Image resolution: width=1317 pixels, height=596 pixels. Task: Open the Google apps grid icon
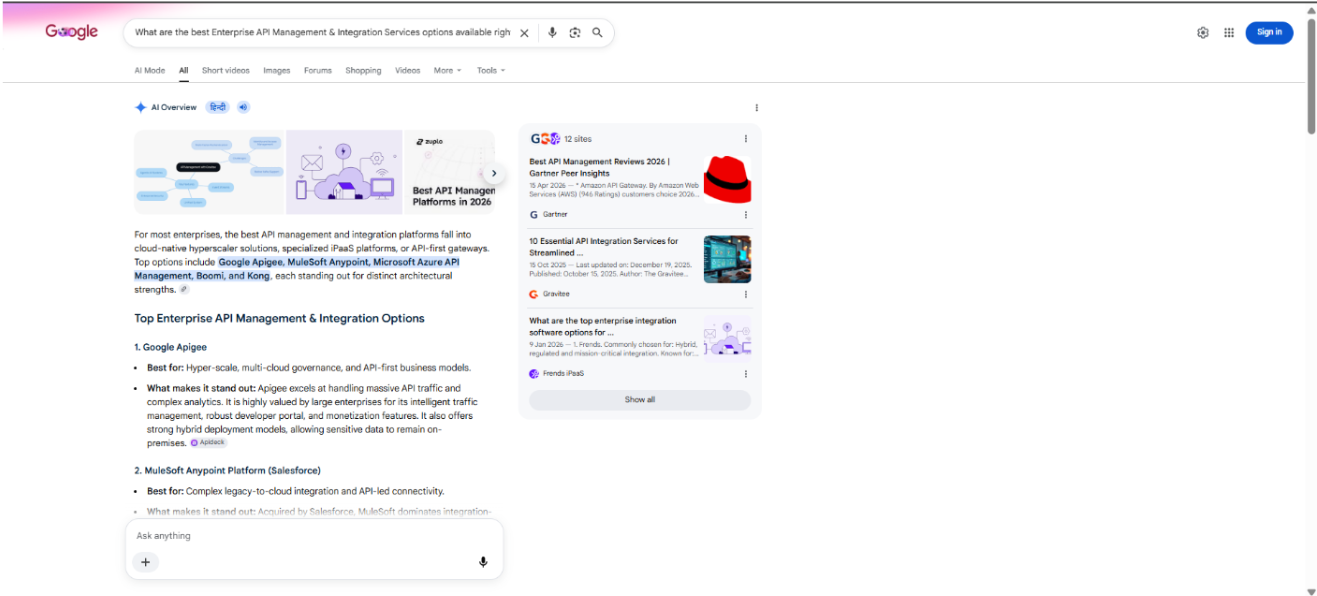point(1229,33)
